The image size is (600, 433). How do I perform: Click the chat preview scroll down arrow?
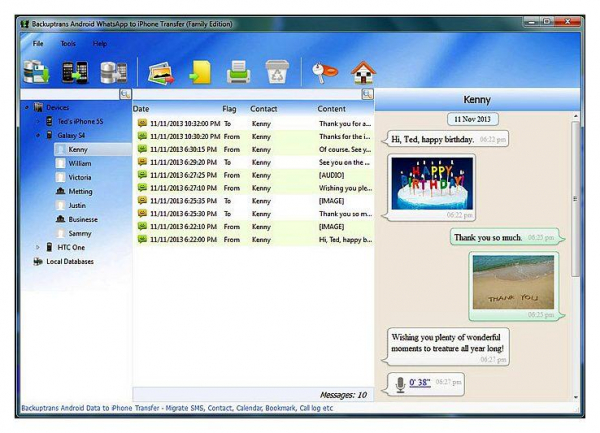click(x=575, y=397)
